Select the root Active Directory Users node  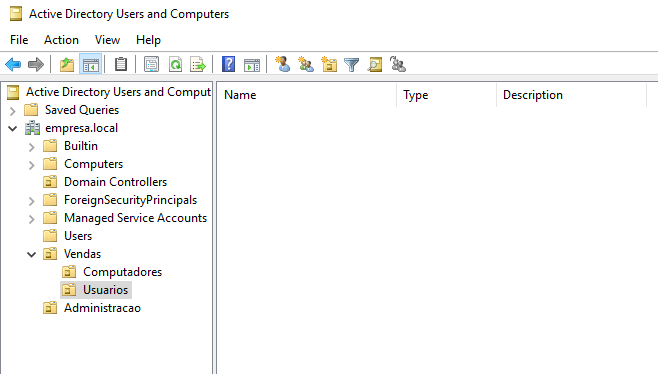tap(118, 92)
